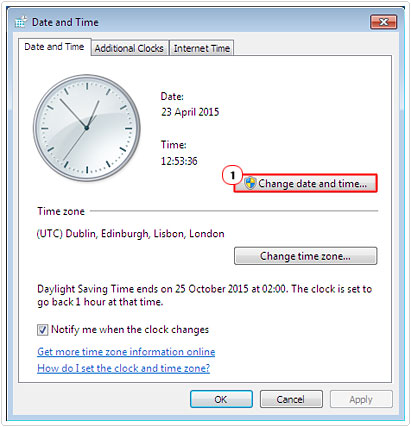Open Change date and time settings
Viewport: 411px width, 427px height.
[306, 183]
